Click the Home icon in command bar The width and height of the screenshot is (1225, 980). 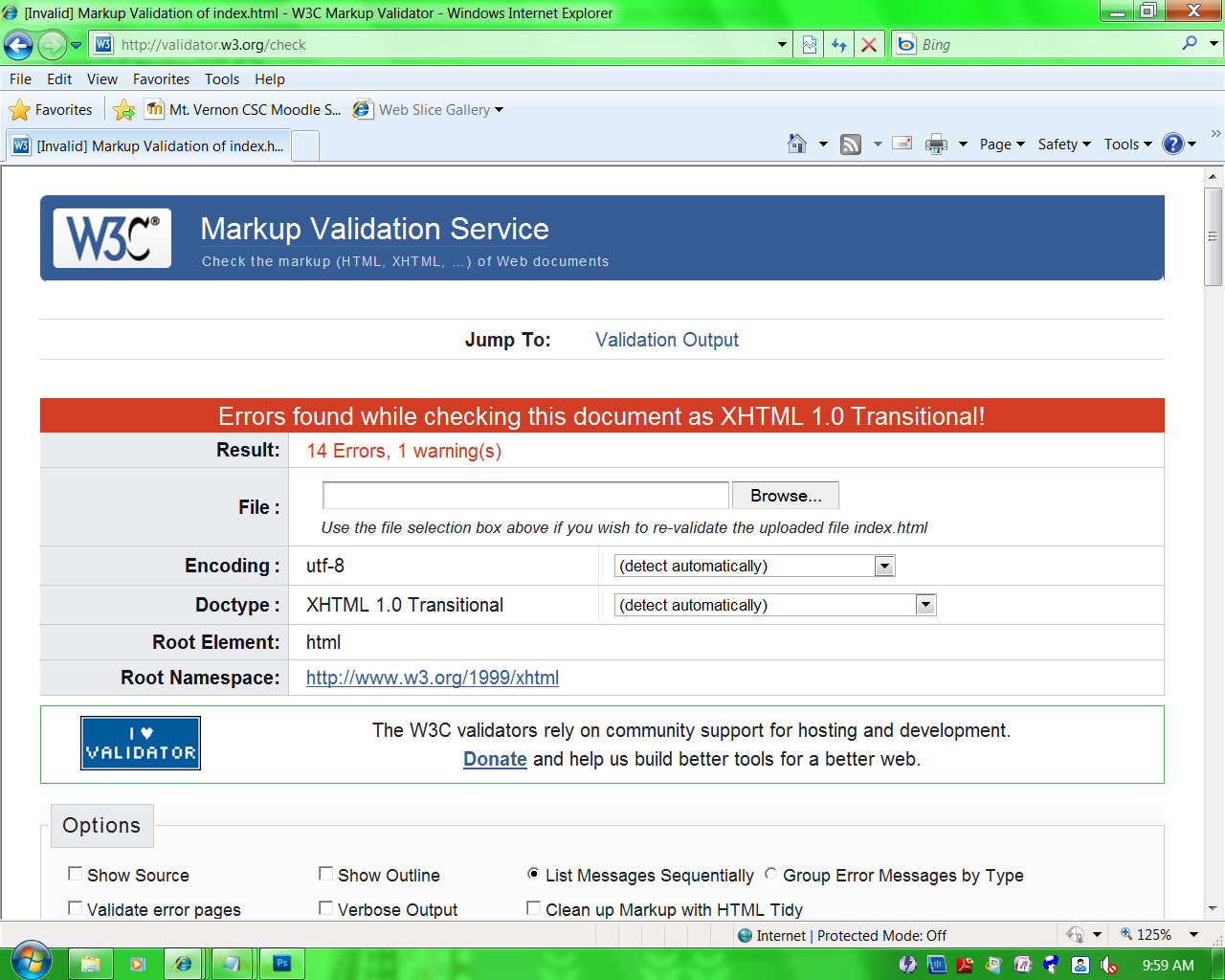(796, 145)
